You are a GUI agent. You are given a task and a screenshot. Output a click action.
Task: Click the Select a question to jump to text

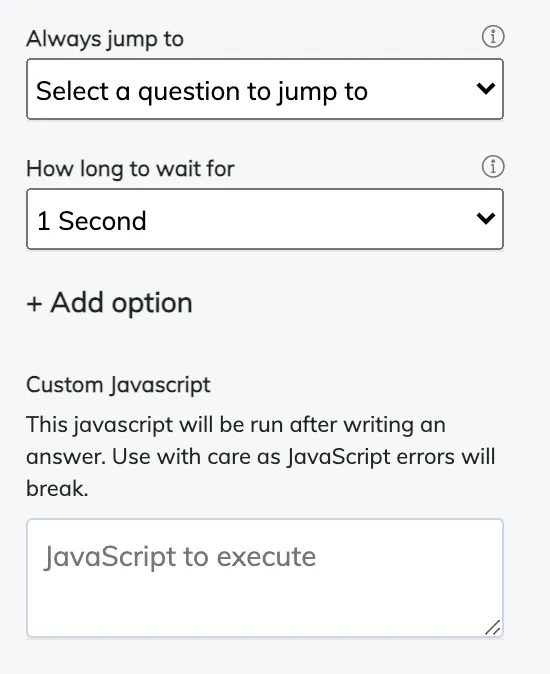(x=202, y=91)
